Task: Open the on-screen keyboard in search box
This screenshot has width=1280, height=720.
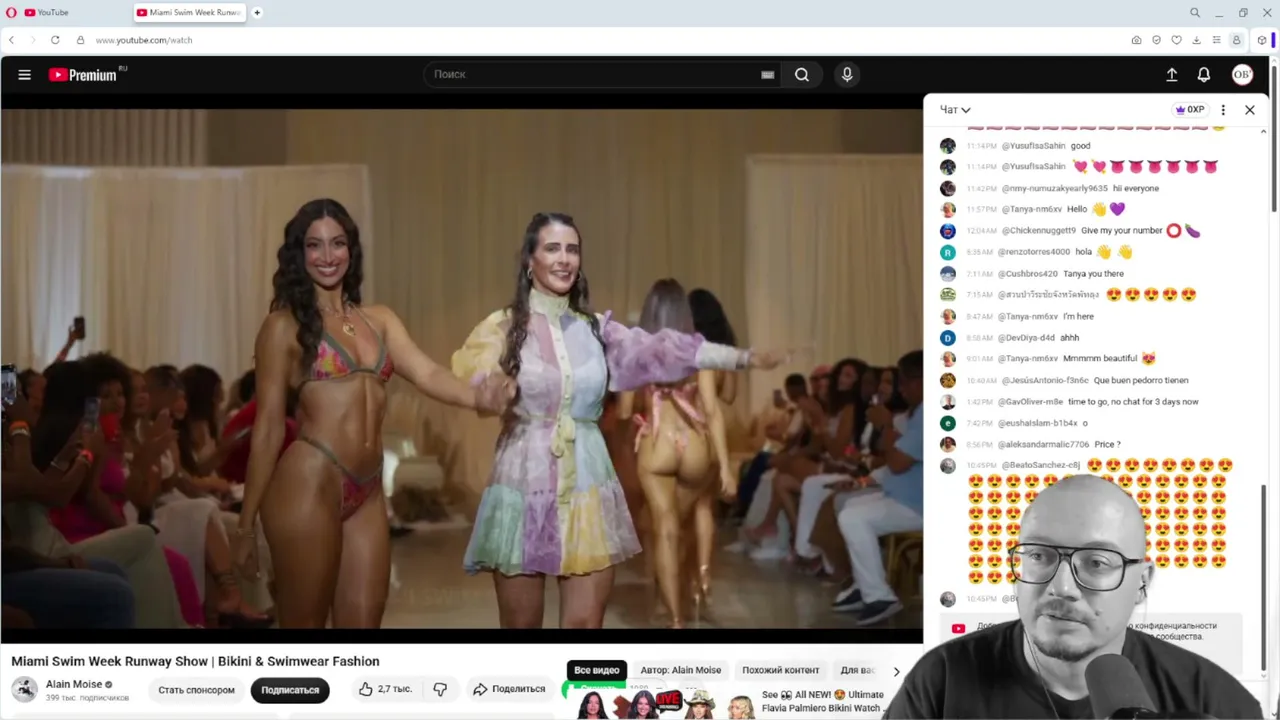Action: 768,74
